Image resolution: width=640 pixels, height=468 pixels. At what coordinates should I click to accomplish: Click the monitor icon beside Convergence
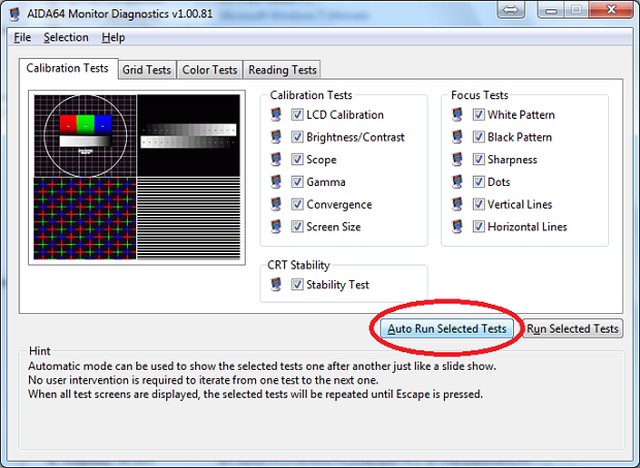(x=275, y=205)
